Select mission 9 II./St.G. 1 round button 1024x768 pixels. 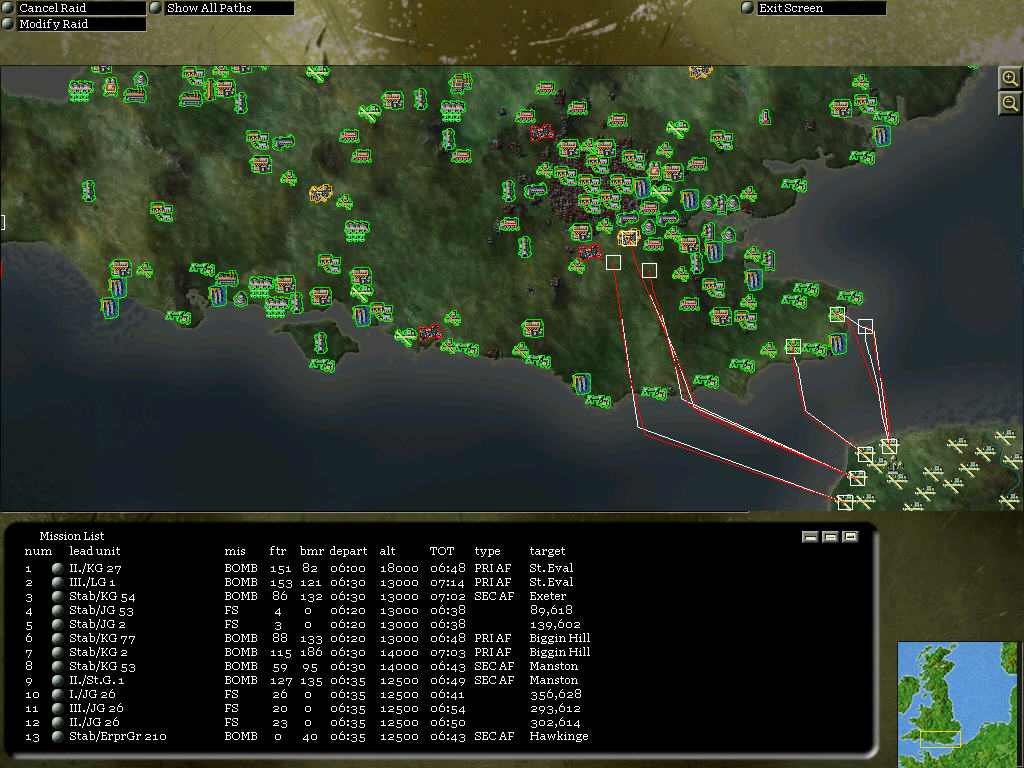point(57,680)
